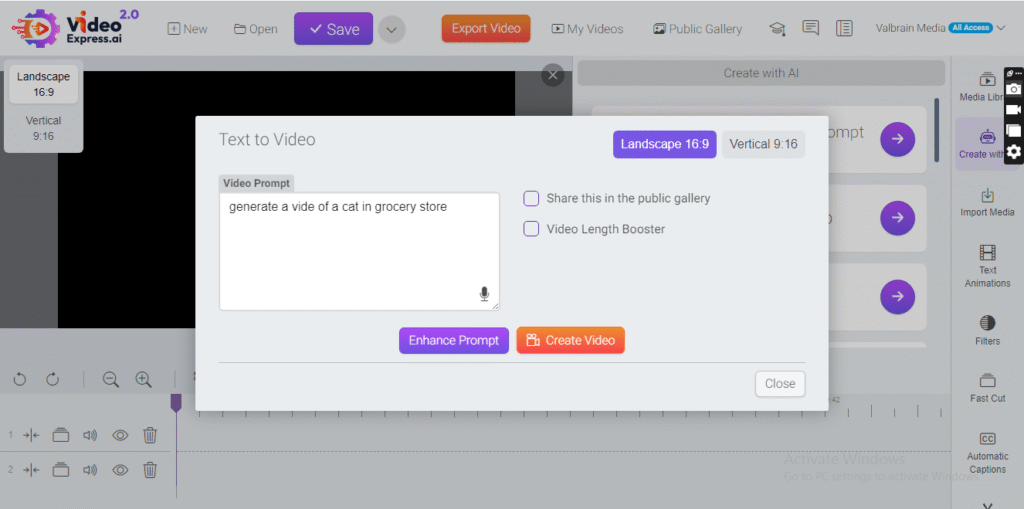Enable Share this in the public gallery
Screen dimensions: 1024x509
[x=532, y=198]
